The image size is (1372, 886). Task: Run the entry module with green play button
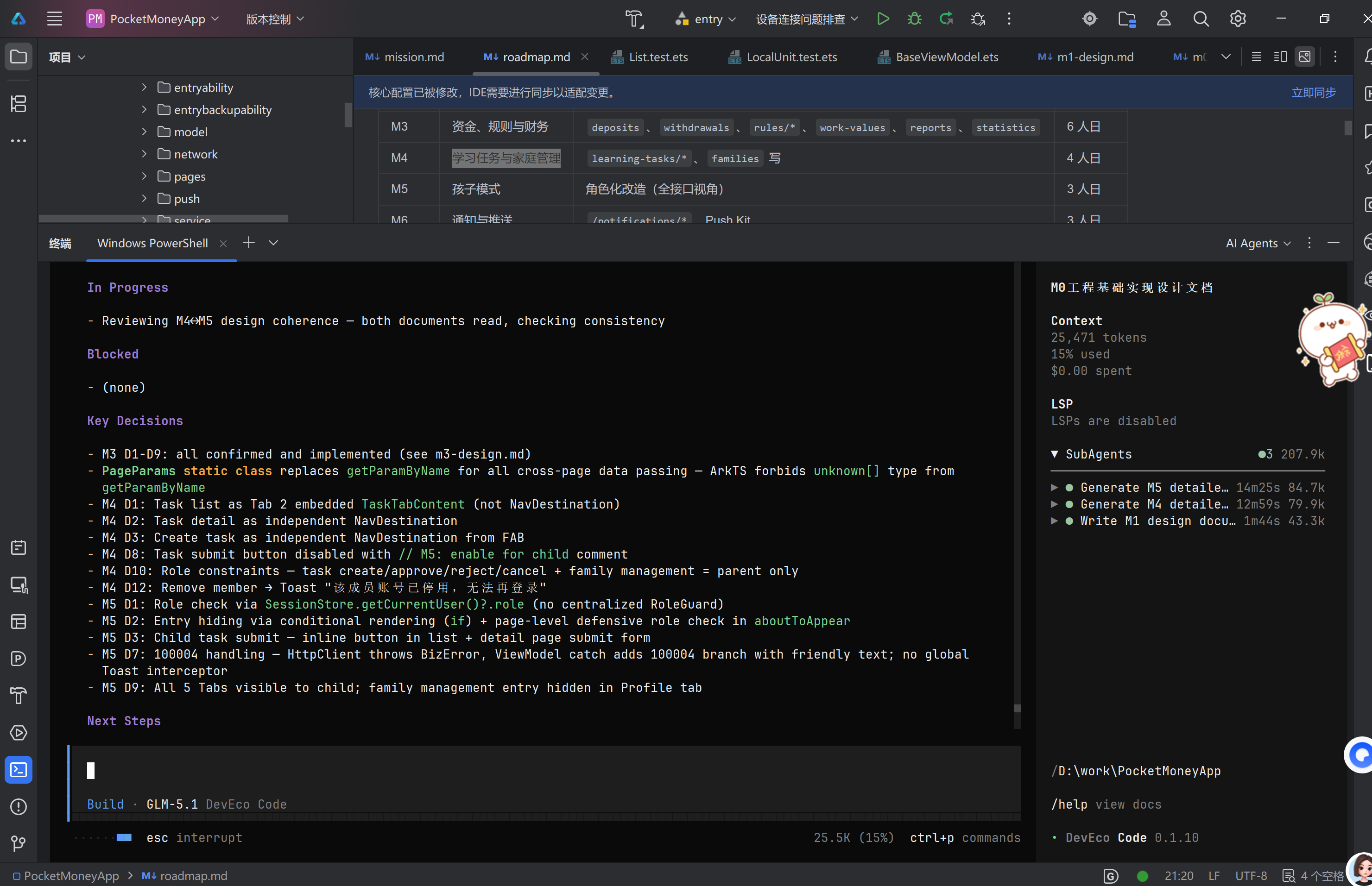[883, 19]
